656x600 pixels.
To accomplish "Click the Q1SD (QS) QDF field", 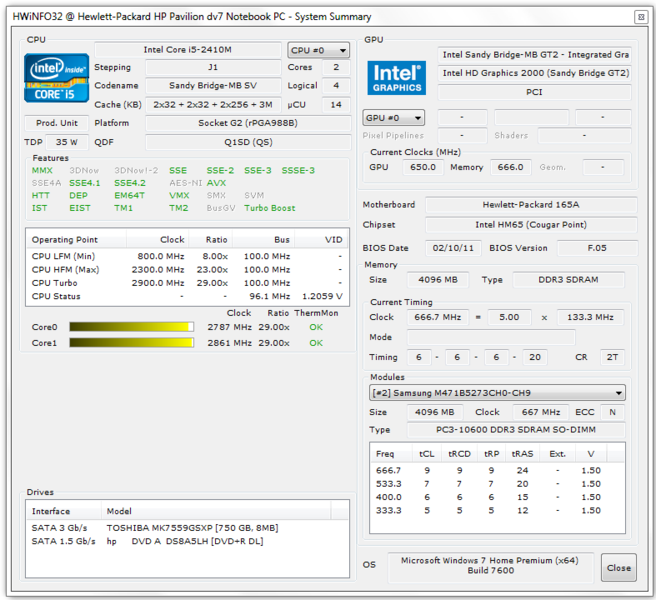I will click(x=248, y=142).
